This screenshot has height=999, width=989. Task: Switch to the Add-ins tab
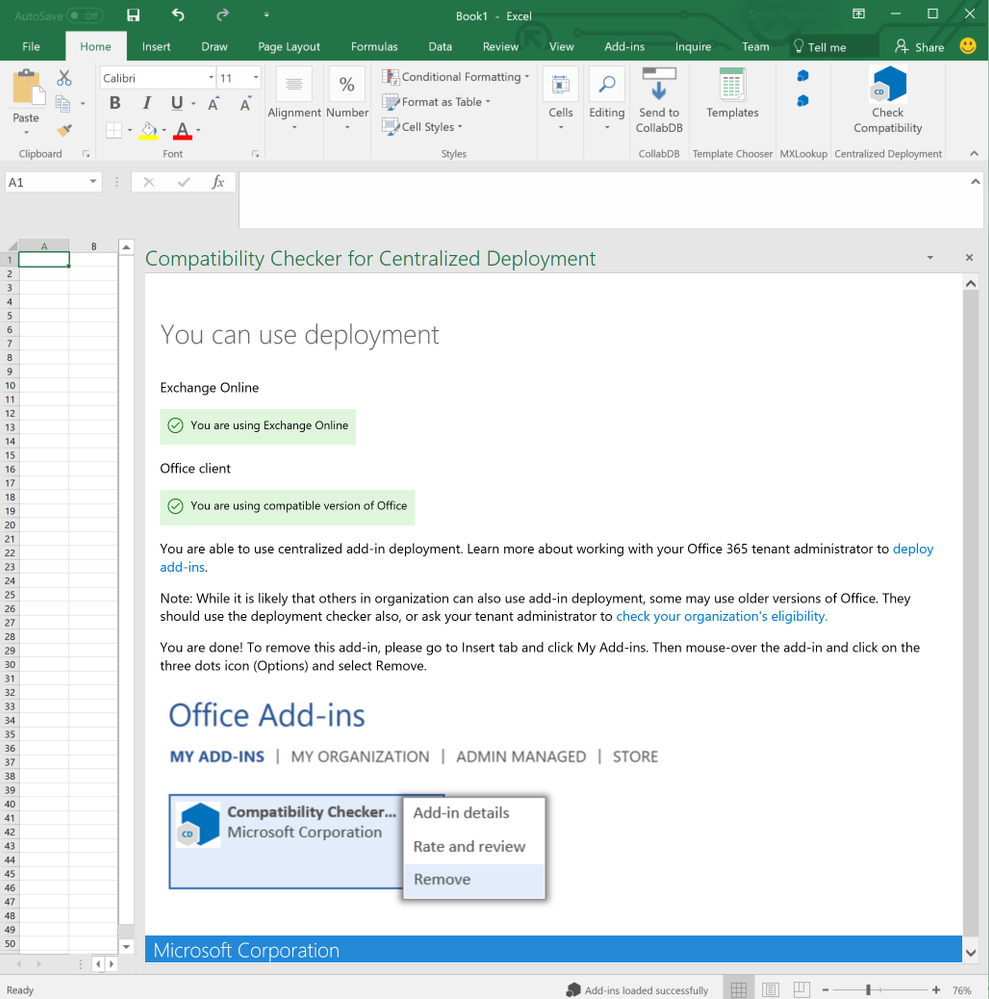coord(624,47)
